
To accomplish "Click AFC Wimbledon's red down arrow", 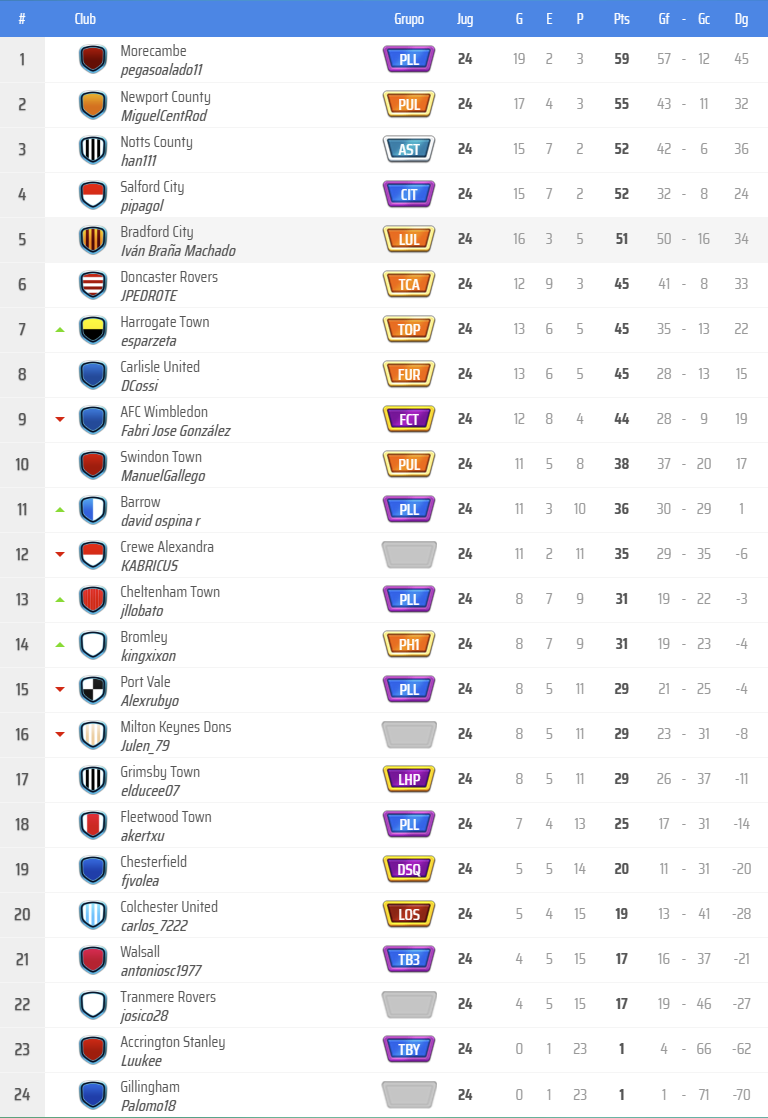I will pos(60,419).
